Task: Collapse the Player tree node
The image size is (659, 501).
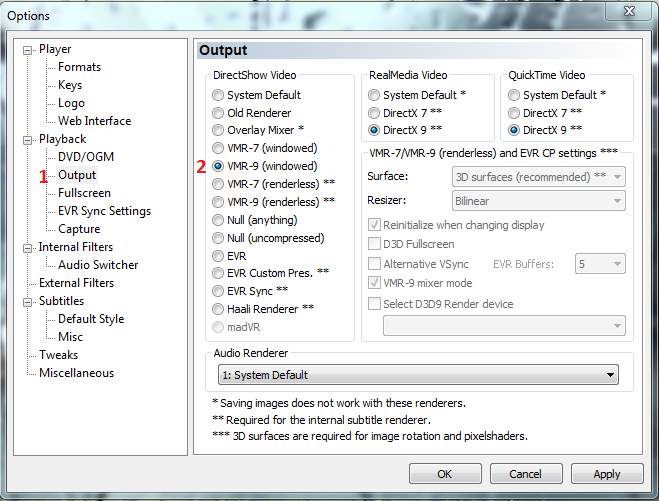Action: pyautogui.click(x=27, y=50)
